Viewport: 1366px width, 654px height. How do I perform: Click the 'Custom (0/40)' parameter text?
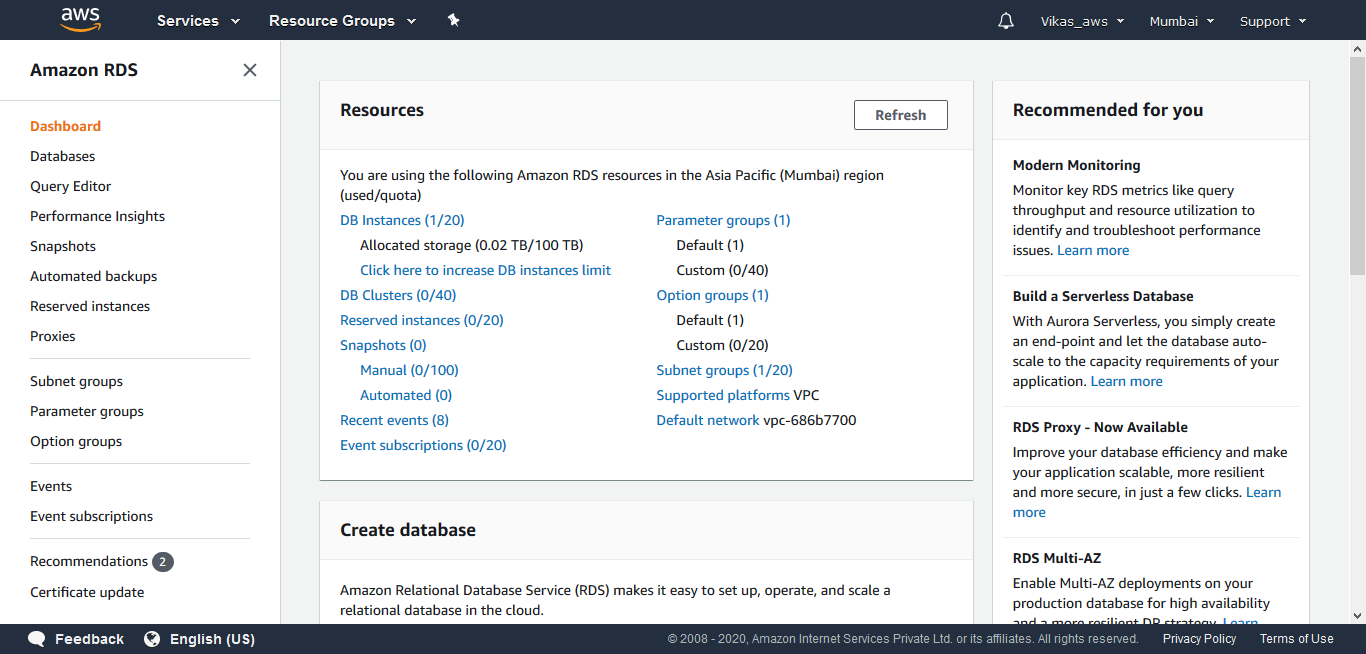tap(722, 270)
